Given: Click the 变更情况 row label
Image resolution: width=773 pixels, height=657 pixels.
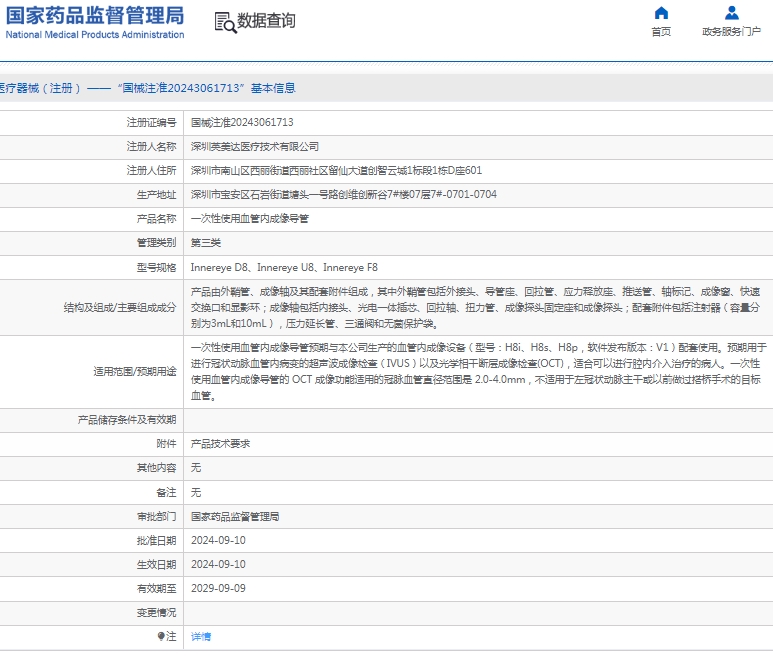Looking at the screenshot, I should coord(156,613).
